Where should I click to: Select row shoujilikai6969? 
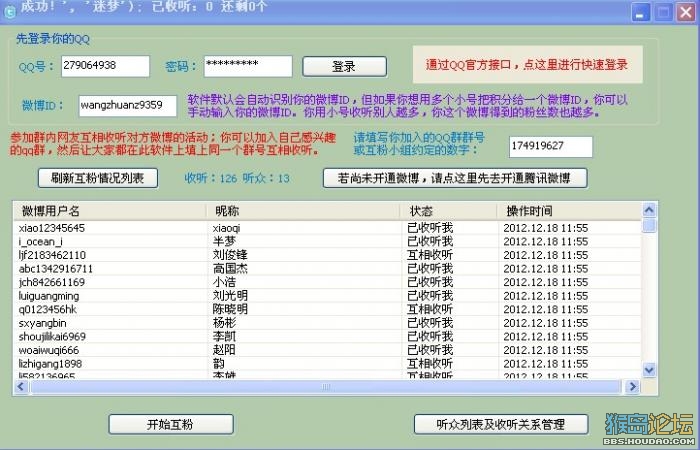[327, 337]
